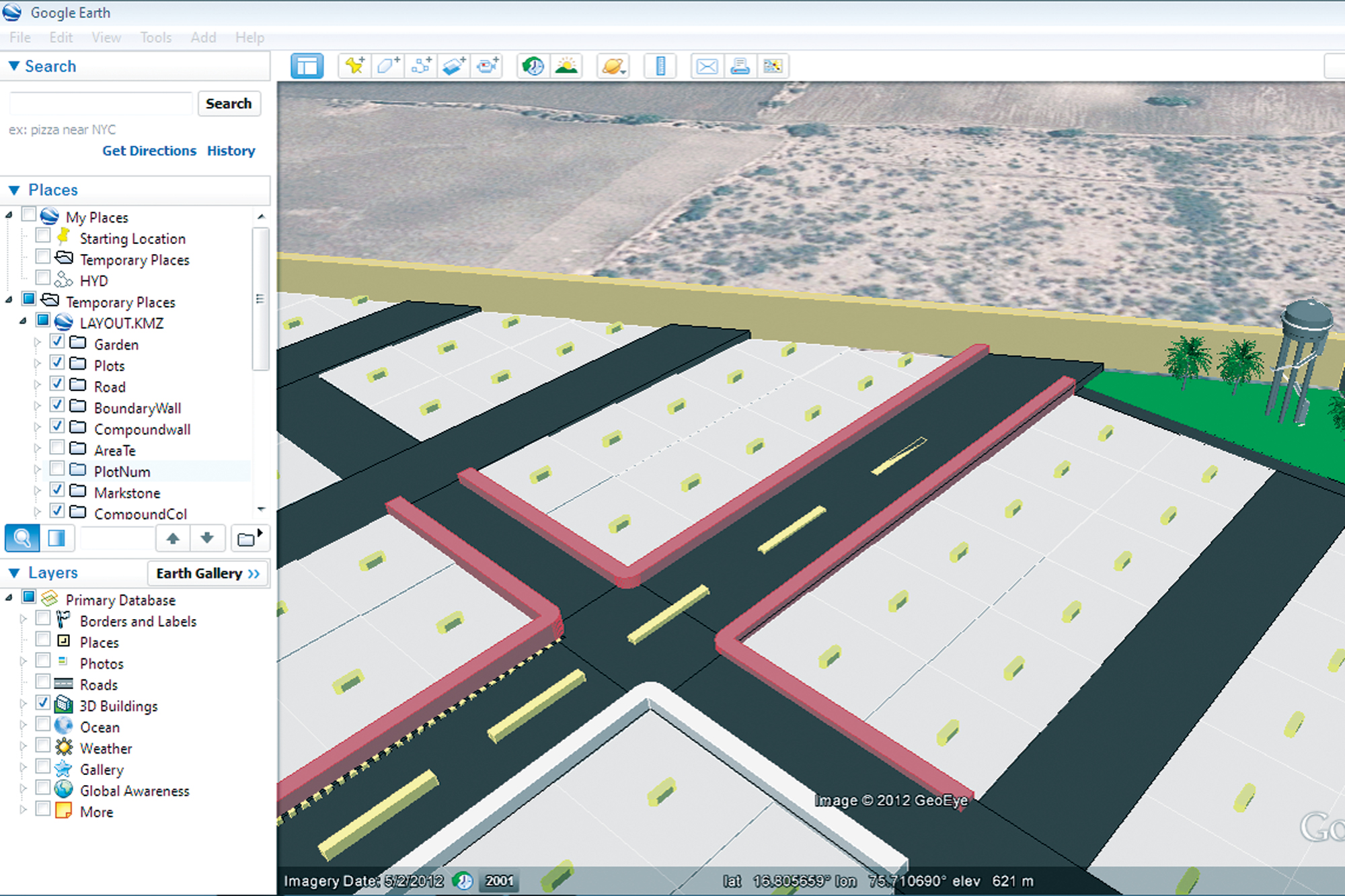Image resolution: width=1345 pixels, height=896 pixels.
Task: Add a new placemark pin
Action: [x=354, y=66]
